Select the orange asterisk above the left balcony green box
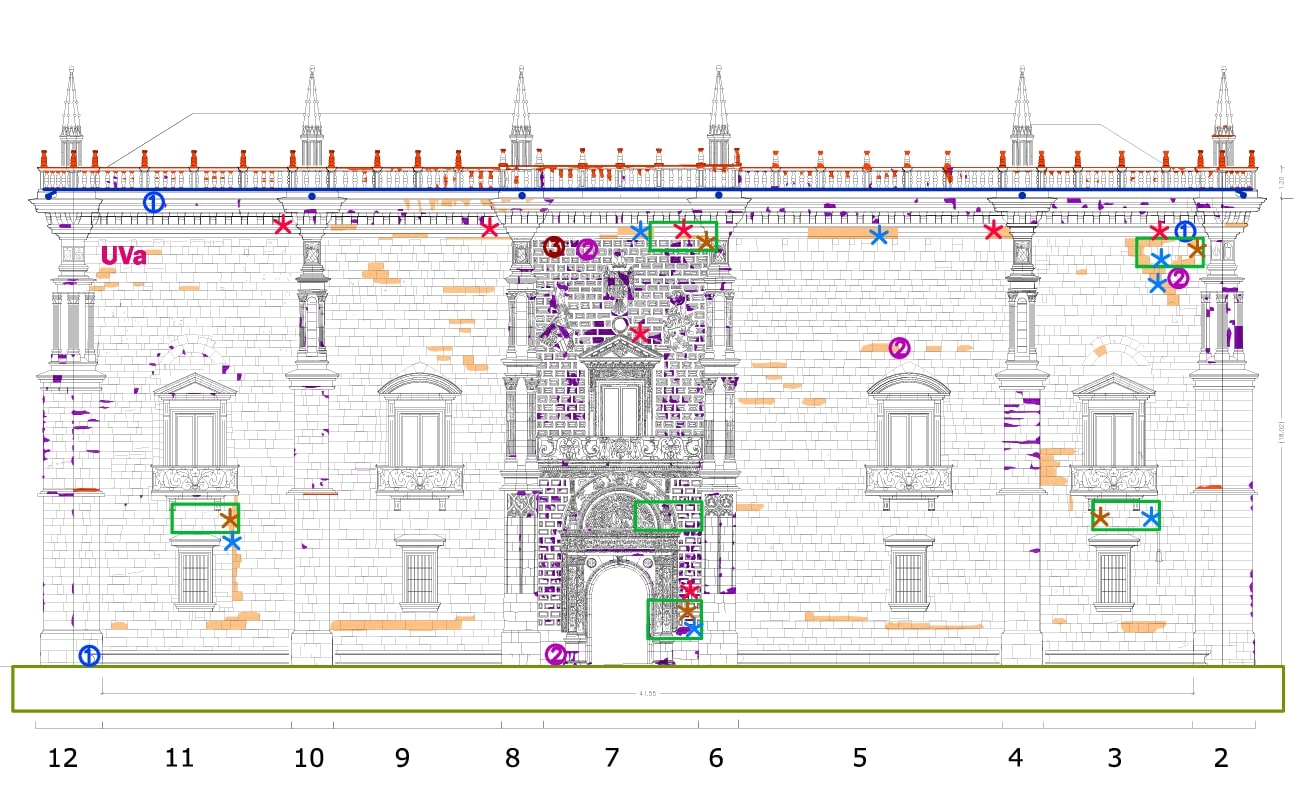1308x812 pixels. 231,519
